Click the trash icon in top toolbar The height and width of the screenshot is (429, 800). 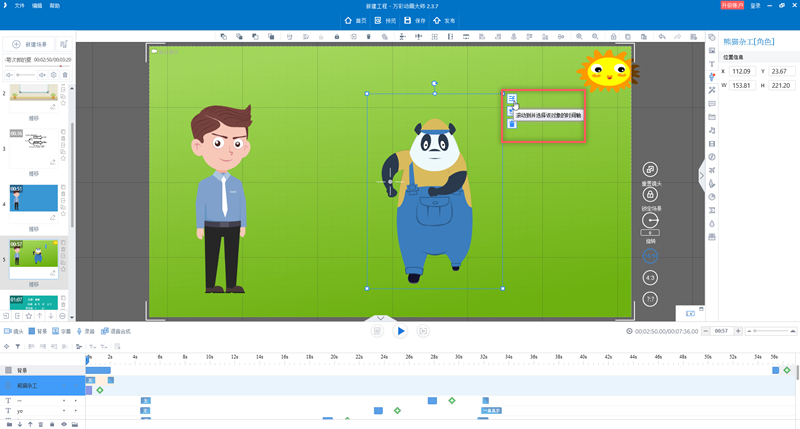pos(368,37)
